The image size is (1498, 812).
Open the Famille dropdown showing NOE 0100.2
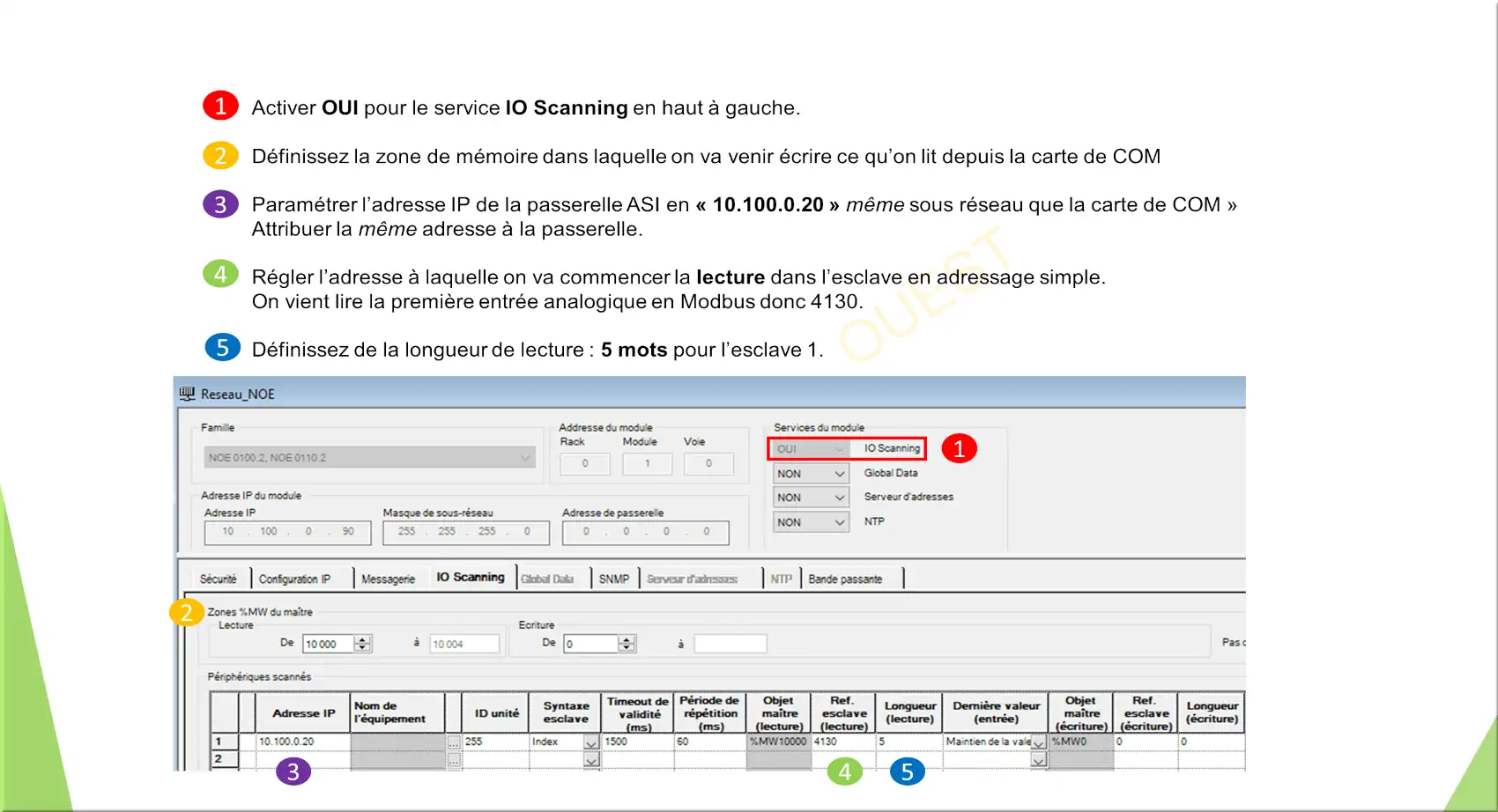[369, 458]
